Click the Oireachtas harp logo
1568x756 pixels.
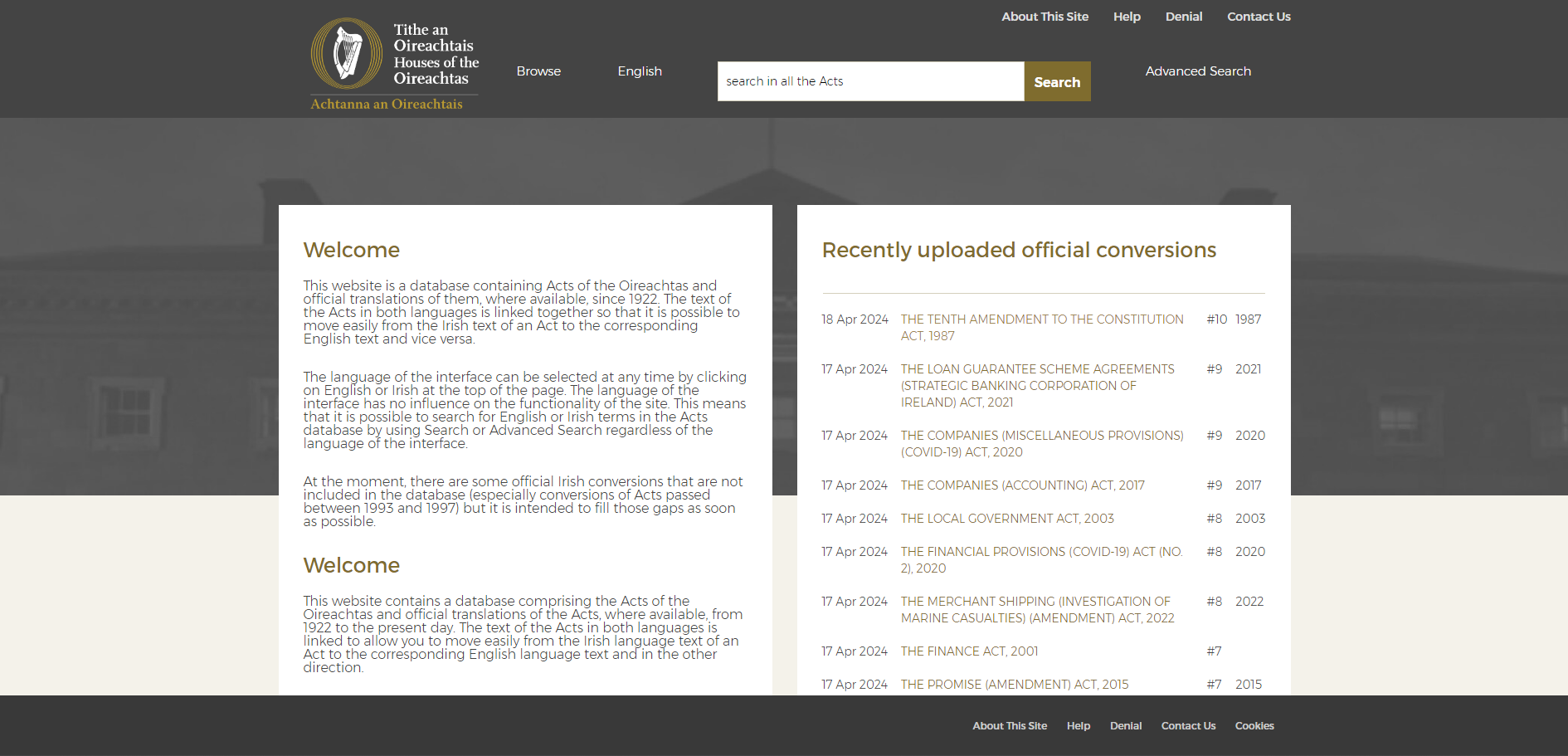[x=347, y=54]
